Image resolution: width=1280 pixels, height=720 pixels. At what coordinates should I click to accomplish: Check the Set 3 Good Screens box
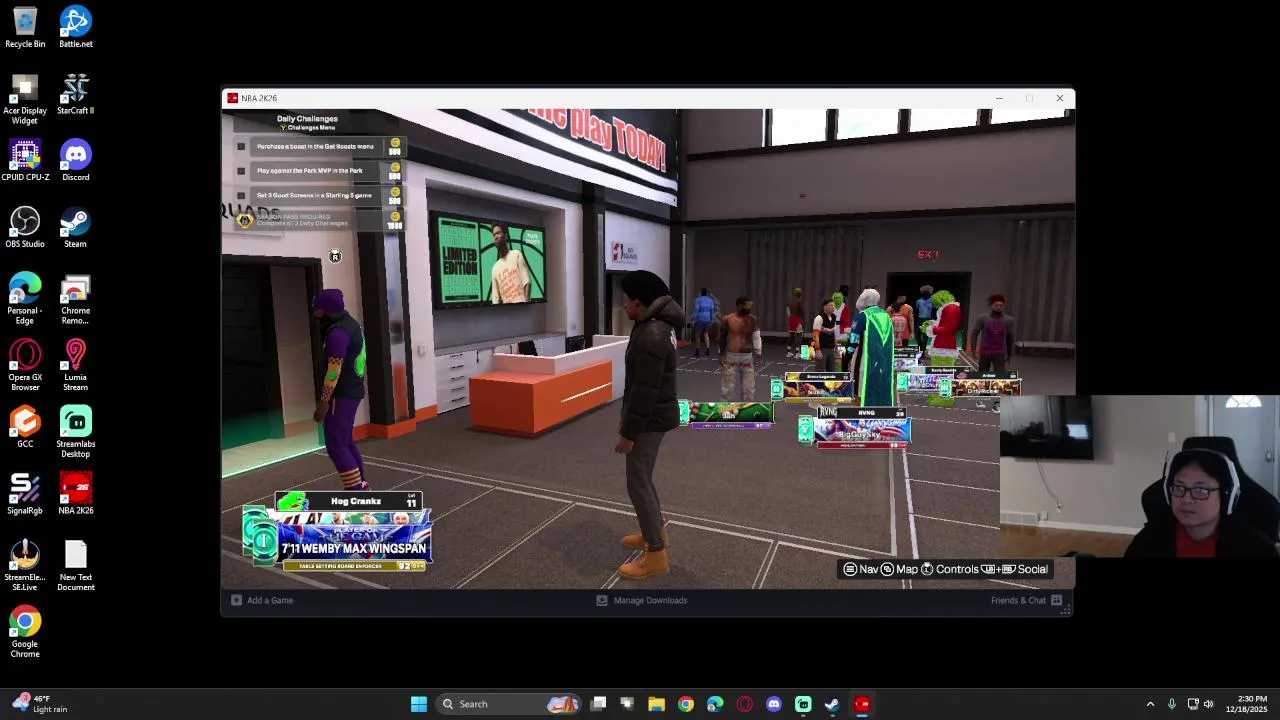tap(241, 195)
